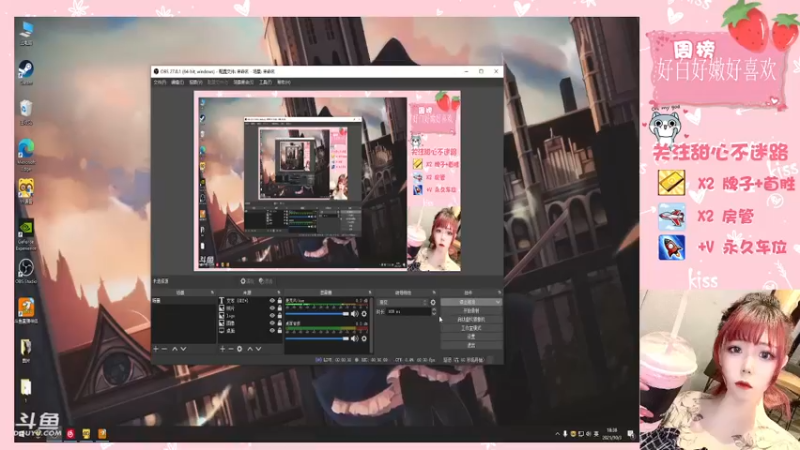Click the 退出 exit button in Controls
Screen dimensions: 800x450
coord(471,345)
